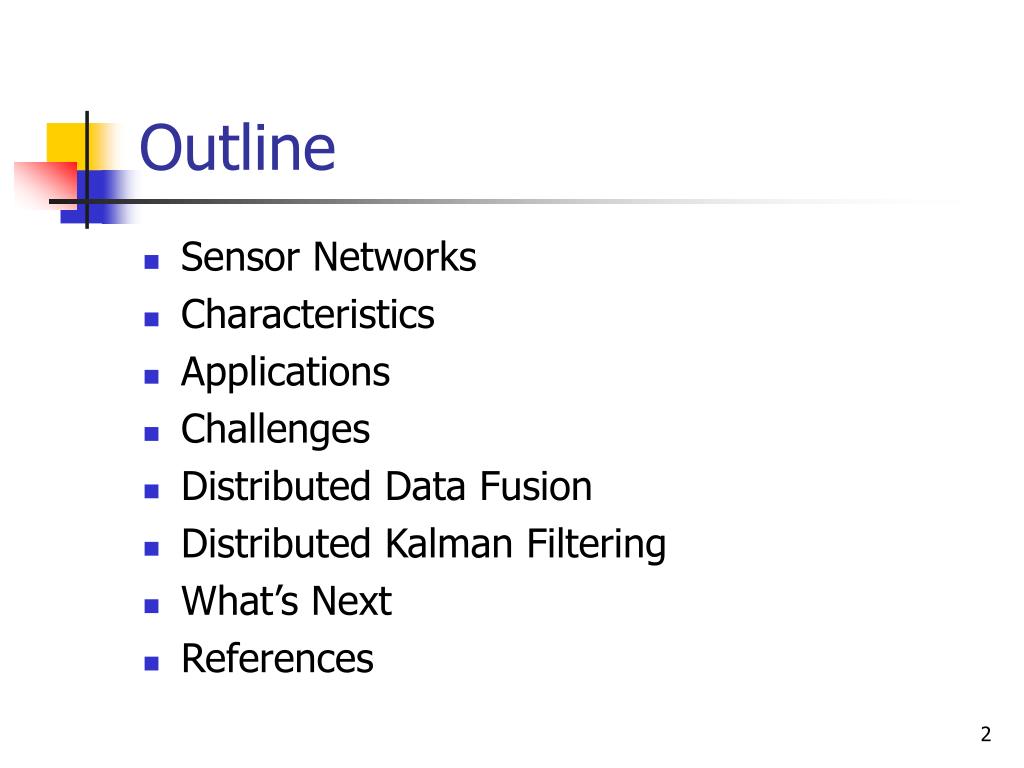Click bullet square before References

(152, 664)
